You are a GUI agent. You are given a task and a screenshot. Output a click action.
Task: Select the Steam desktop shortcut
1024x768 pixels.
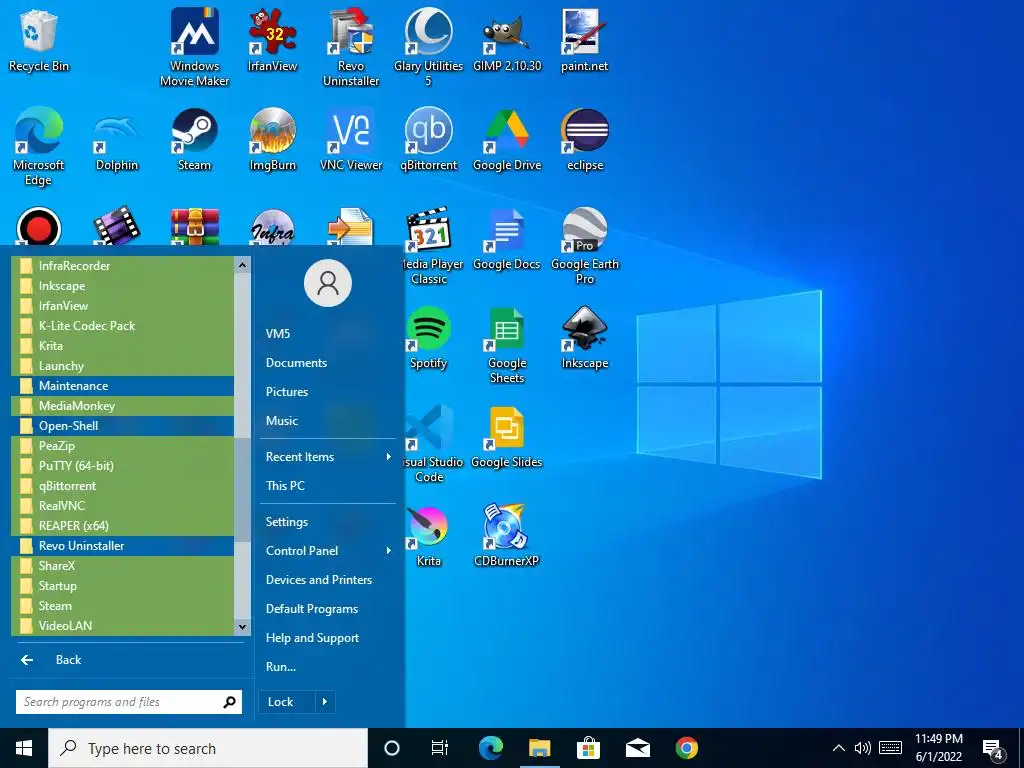[x=195, y=140]
